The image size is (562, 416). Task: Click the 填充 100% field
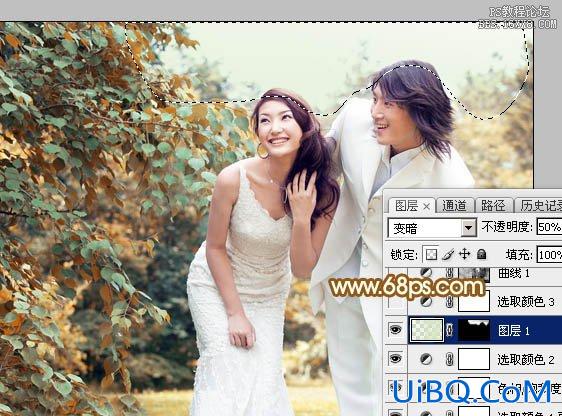[x=549, y=255]
